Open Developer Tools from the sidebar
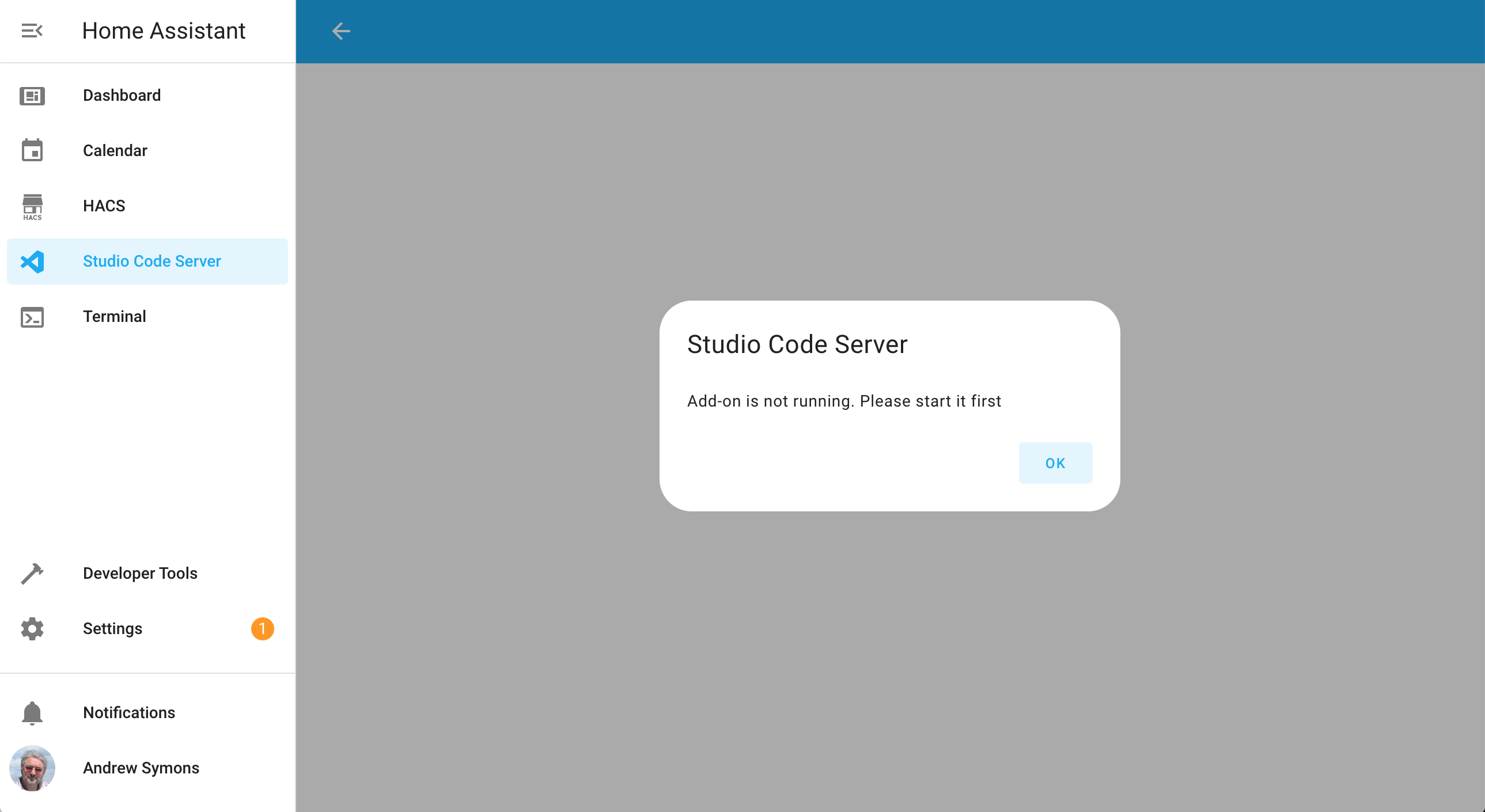1485x812 pixels. tap(140, 573)
